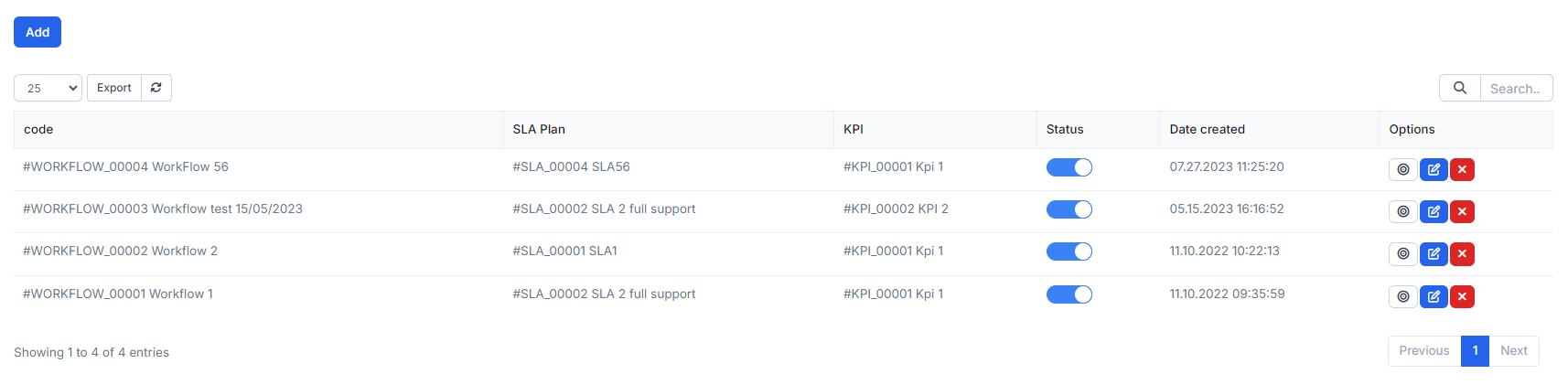Screen dimensions: 1568x385
Task: Click the Export button
Action: tap(114, 88)
